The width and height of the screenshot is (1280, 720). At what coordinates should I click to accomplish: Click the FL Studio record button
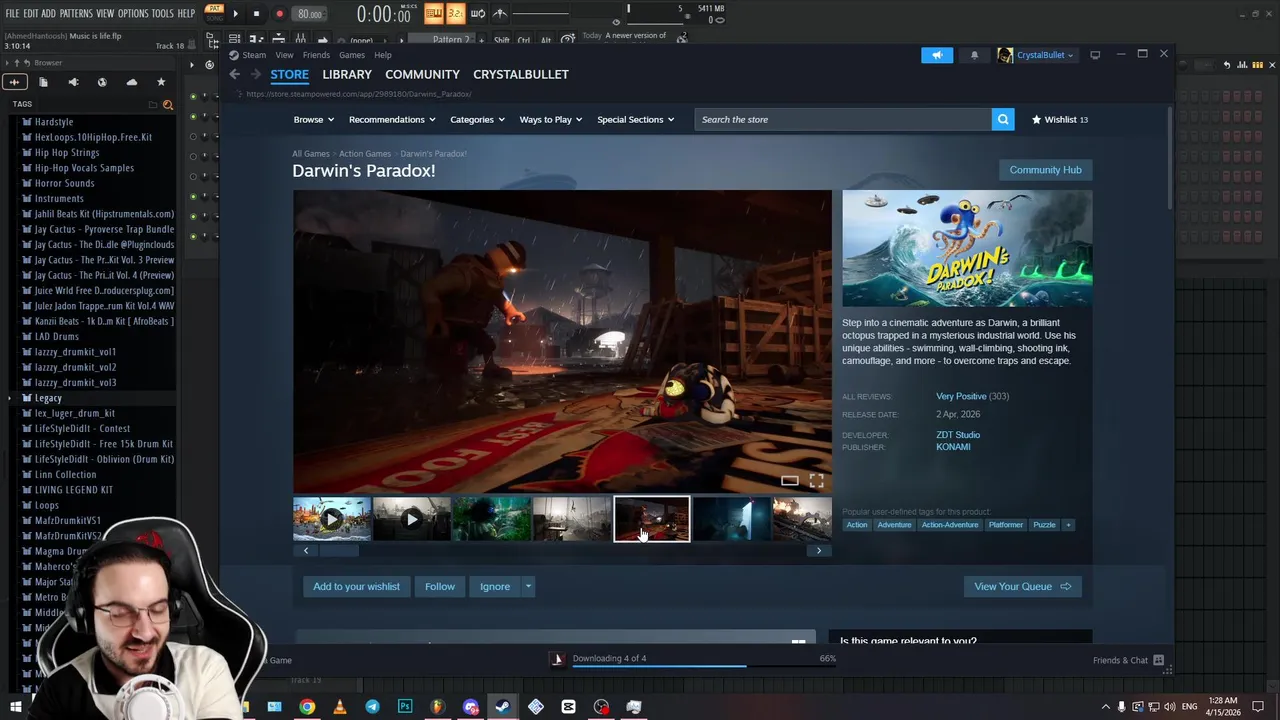click(x=279, y=14)
